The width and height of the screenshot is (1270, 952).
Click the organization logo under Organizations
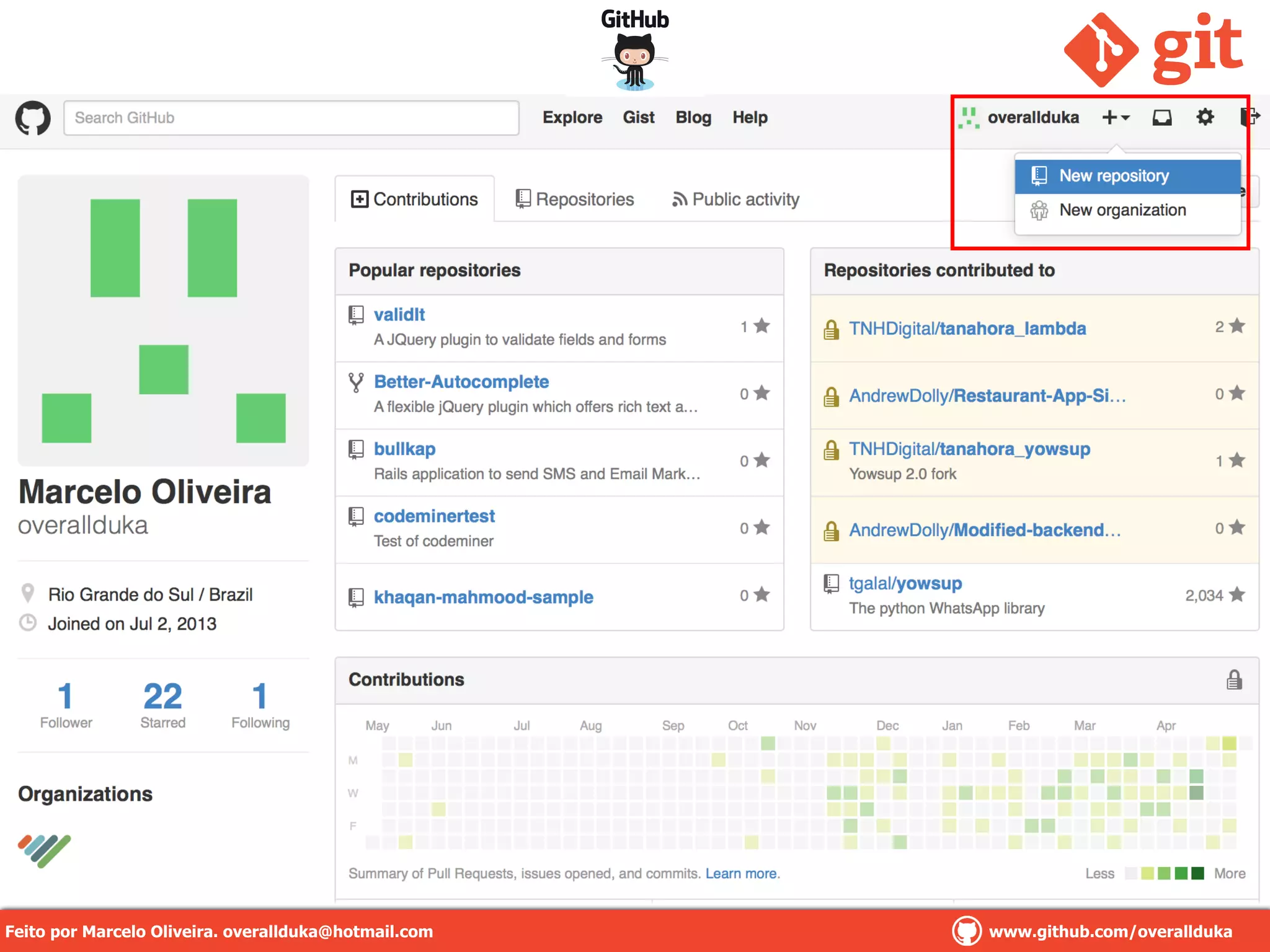click(45, 851)
